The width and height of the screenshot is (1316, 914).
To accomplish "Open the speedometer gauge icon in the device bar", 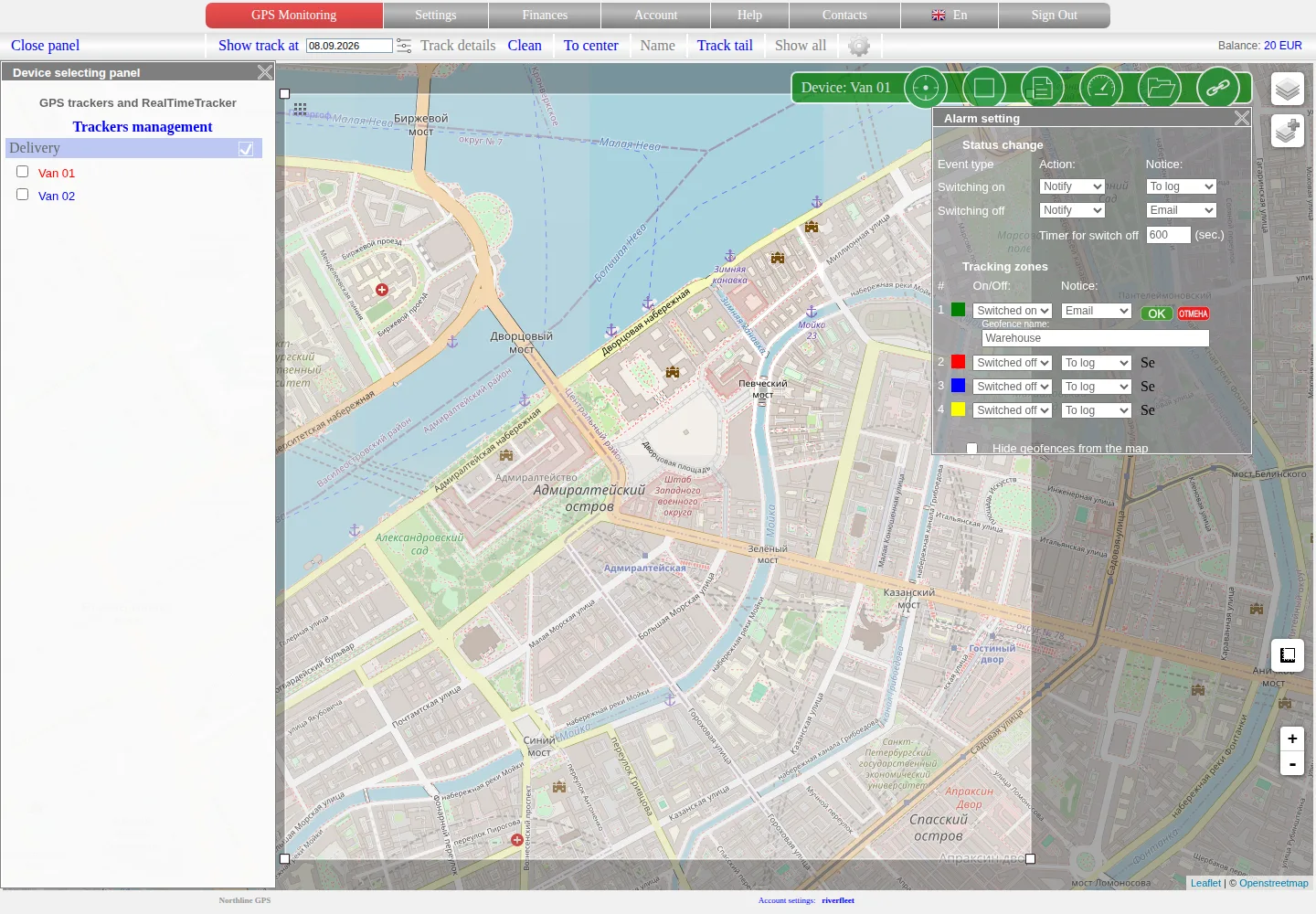I will tap(1101, 88).
